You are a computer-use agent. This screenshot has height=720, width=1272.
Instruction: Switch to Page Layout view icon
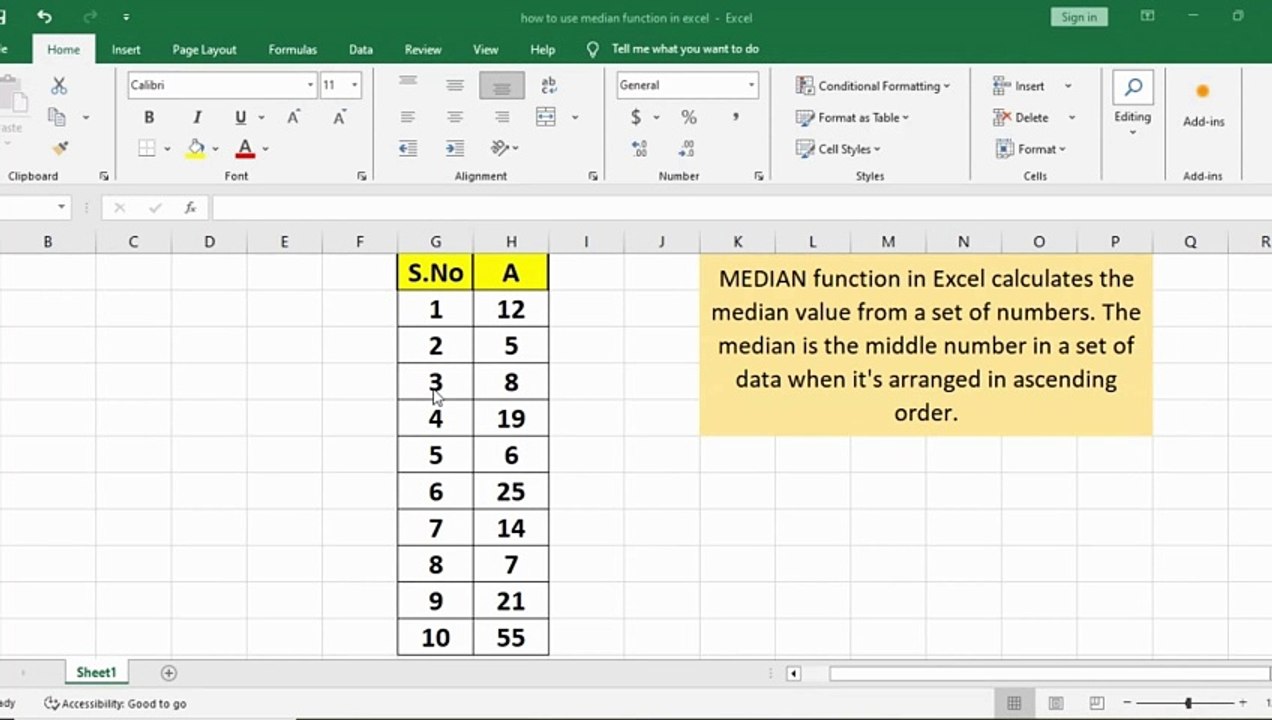click(x=1056, y=703)
